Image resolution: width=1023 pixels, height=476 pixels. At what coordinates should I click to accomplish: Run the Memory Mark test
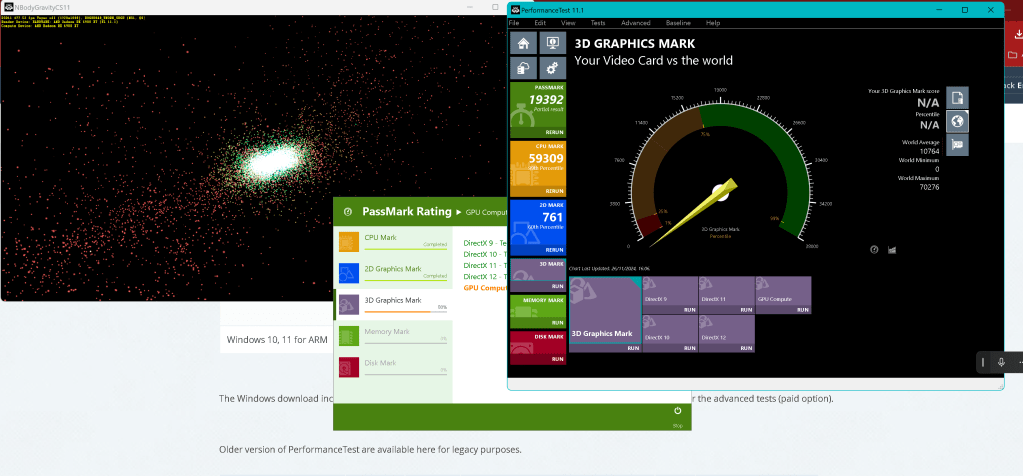tap(558, 323)
